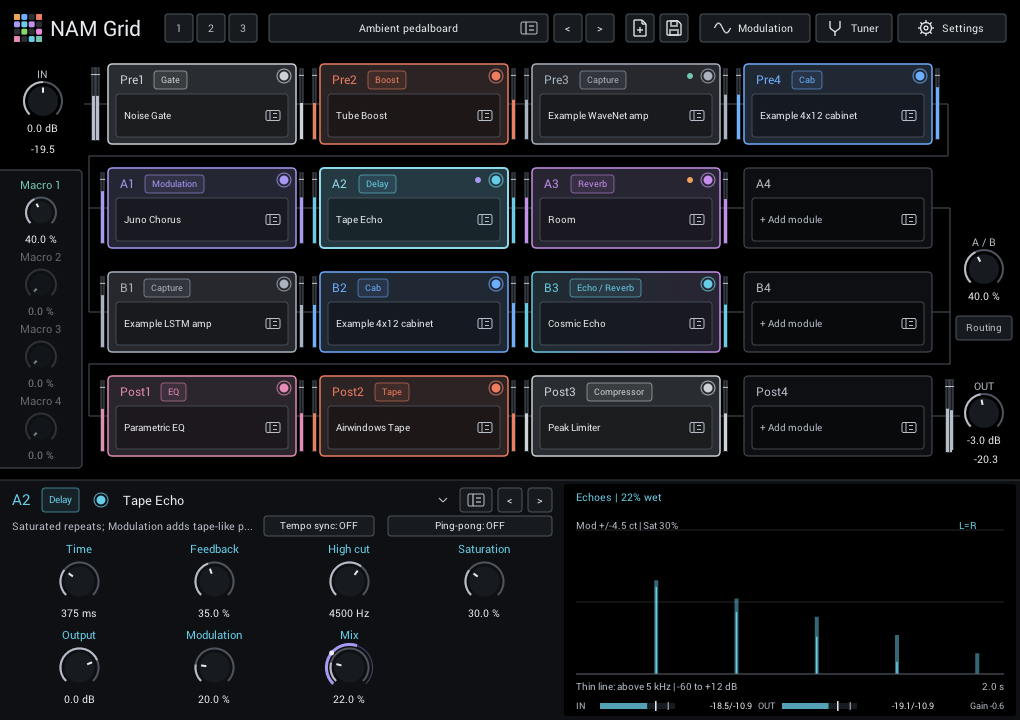
Task: Toggle Pre3 Capture power button
Action: pos(708,76)
